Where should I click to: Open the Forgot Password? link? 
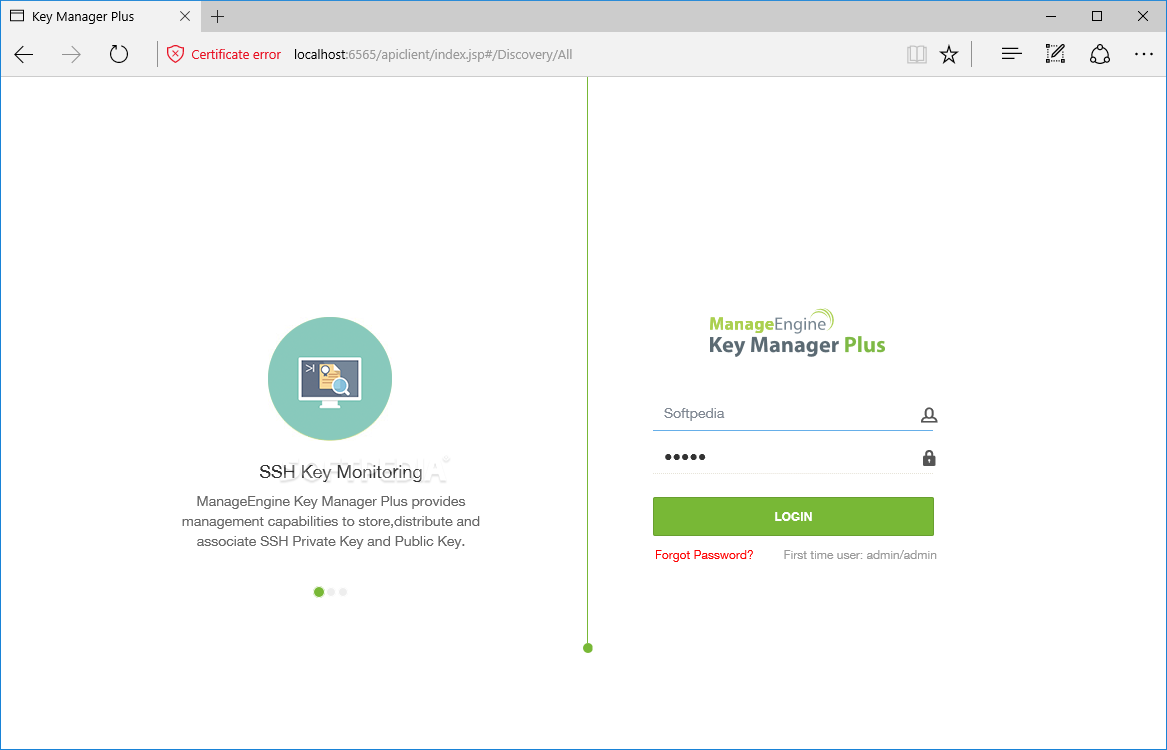(x=704, y=555)
